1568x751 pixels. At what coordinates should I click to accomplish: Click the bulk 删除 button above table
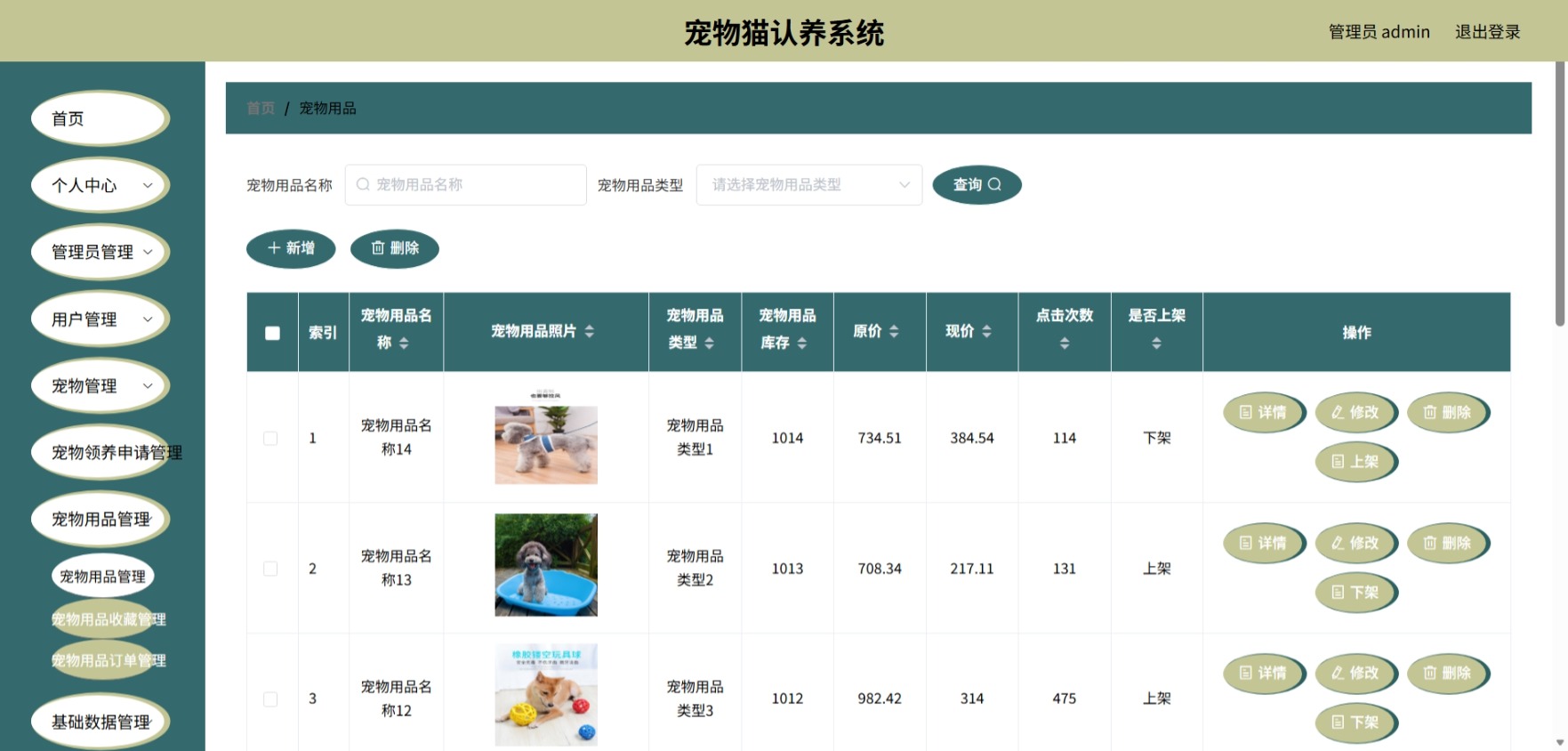395,248
